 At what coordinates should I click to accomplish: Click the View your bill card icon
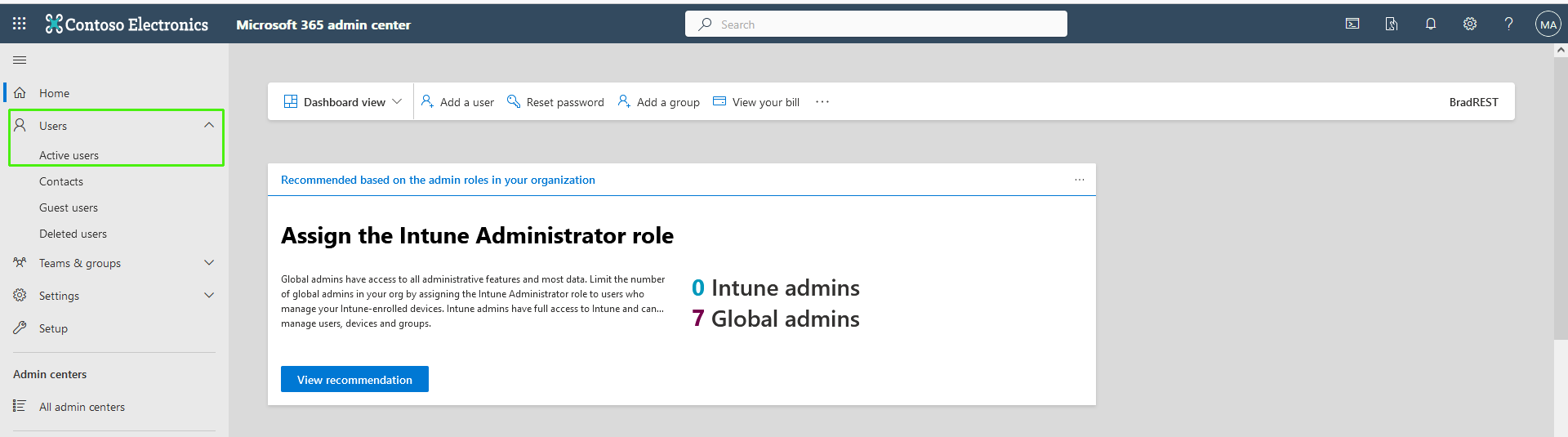(719, 101)
